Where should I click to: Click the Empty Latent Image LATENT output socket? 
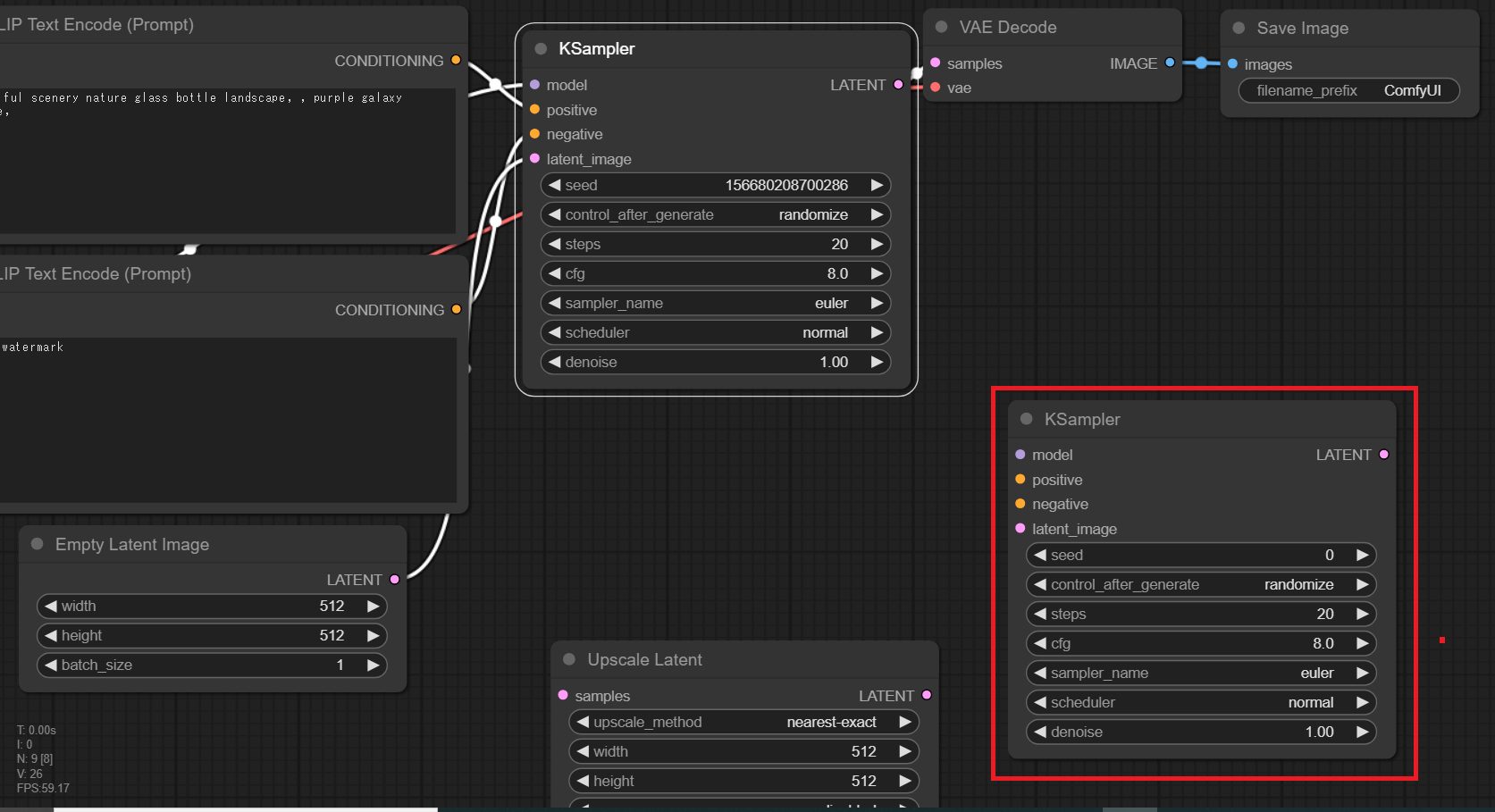point(395,580)
